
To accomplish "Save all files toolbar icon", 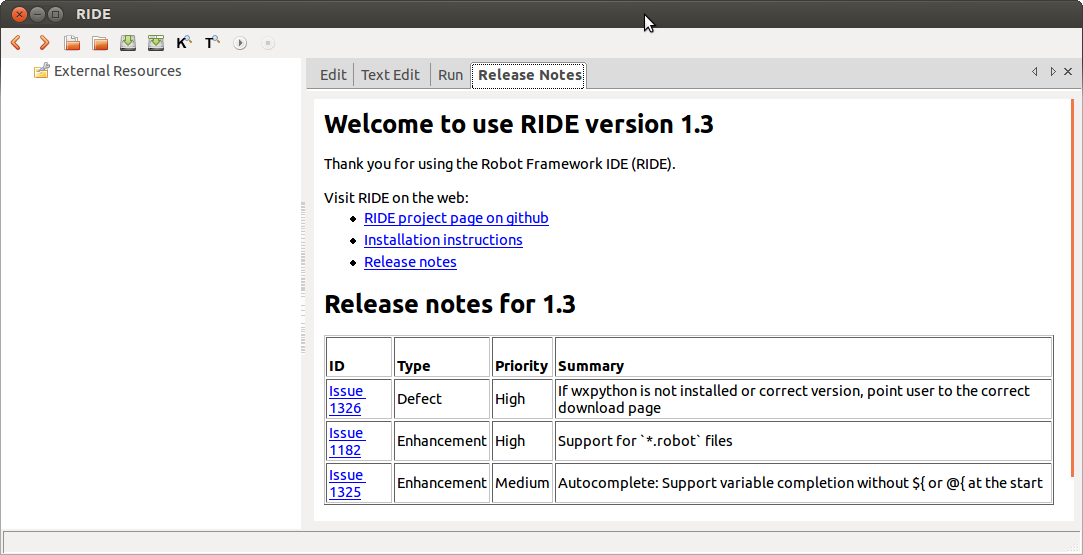I will [156, 43].
